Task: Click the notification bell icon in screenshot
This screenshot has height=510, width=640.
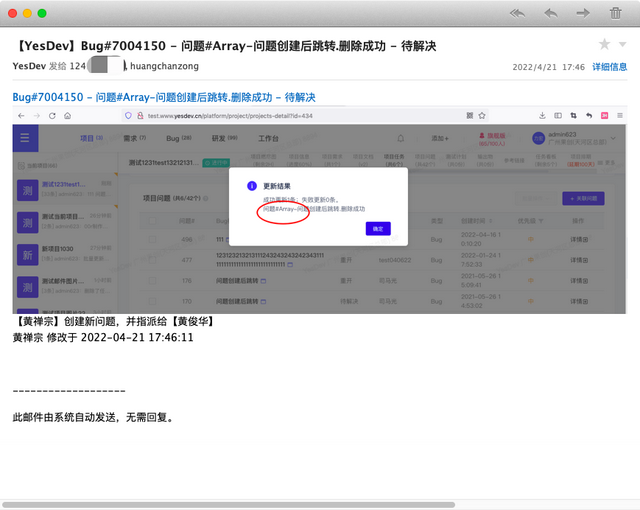Action: pyautogui.click(x=401, y=138)
